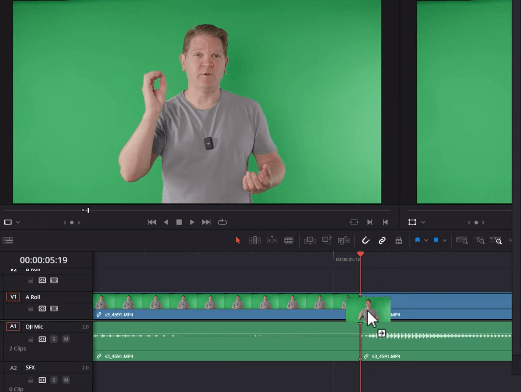Select the Selection Mode arrow tool
521x392 pixels.
pyautogui.click(x=238, y=240)
